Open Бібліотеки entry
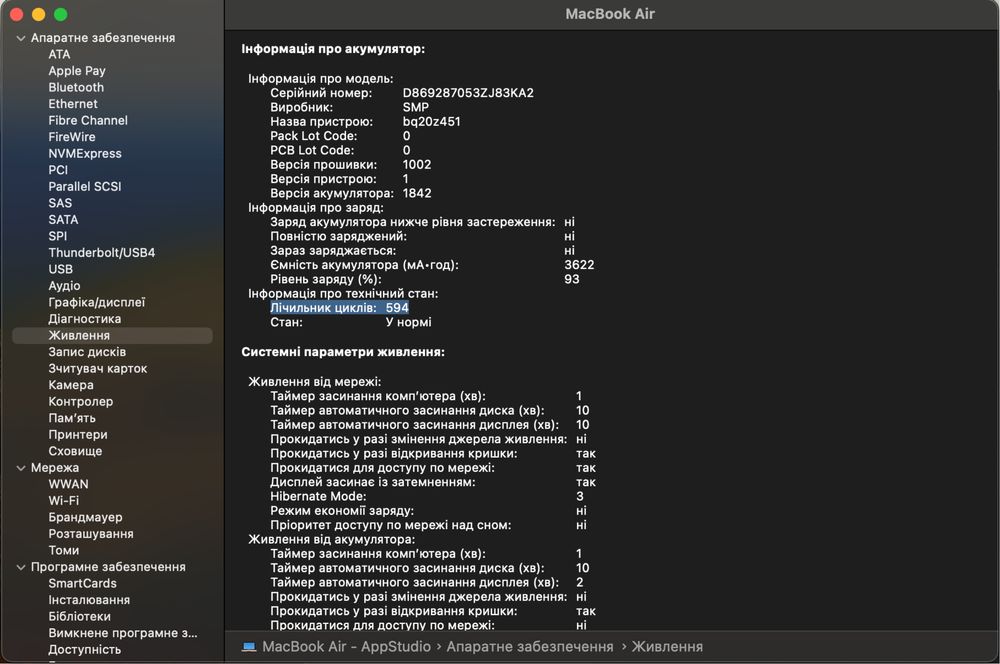Image resolution: width=1000 pixels, height=664 pixels. (80, 617)
